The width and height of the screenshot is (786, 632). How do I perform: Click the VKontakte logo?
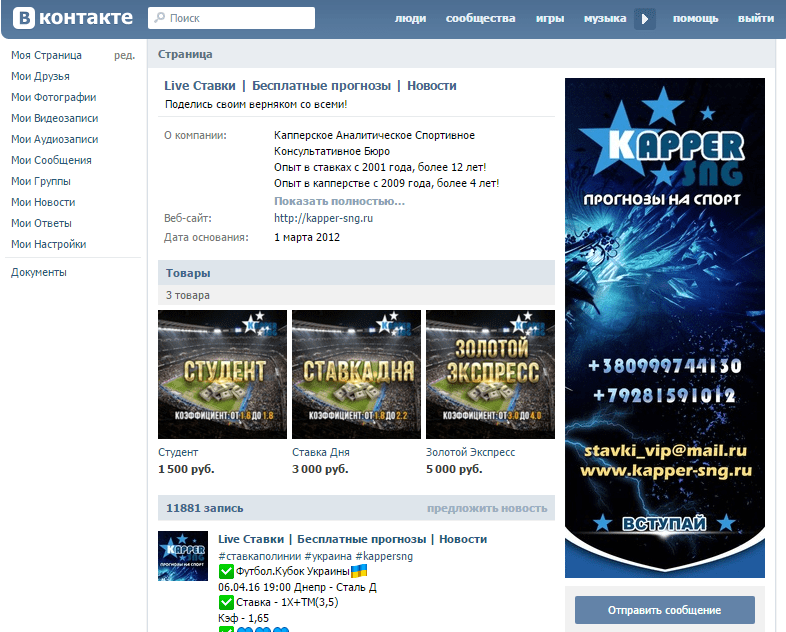click(73, 18)
